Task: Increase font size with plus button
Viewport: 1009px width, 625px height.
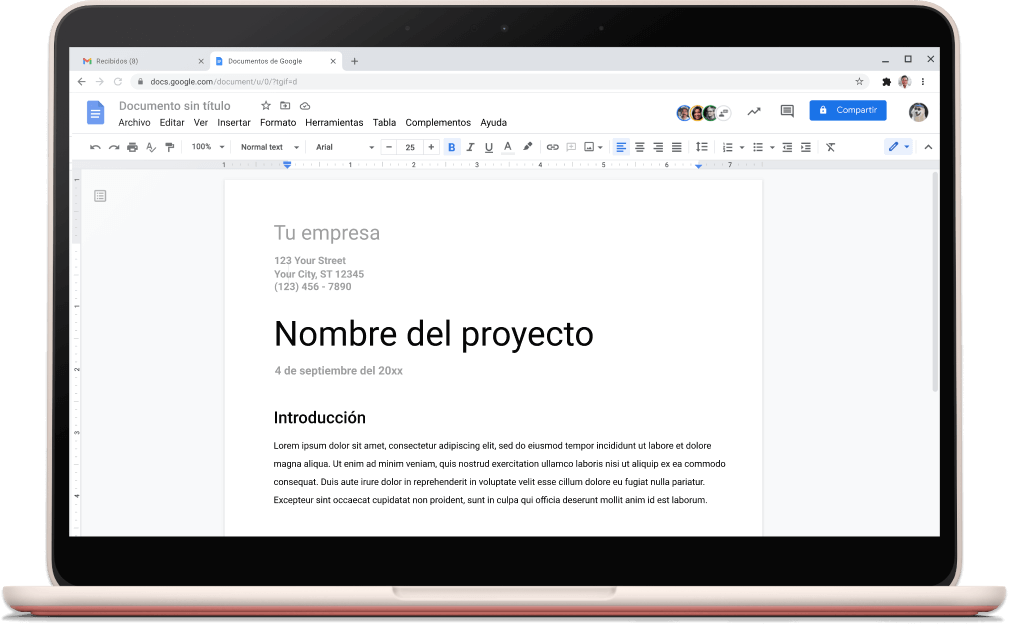Action: [431, 147]
